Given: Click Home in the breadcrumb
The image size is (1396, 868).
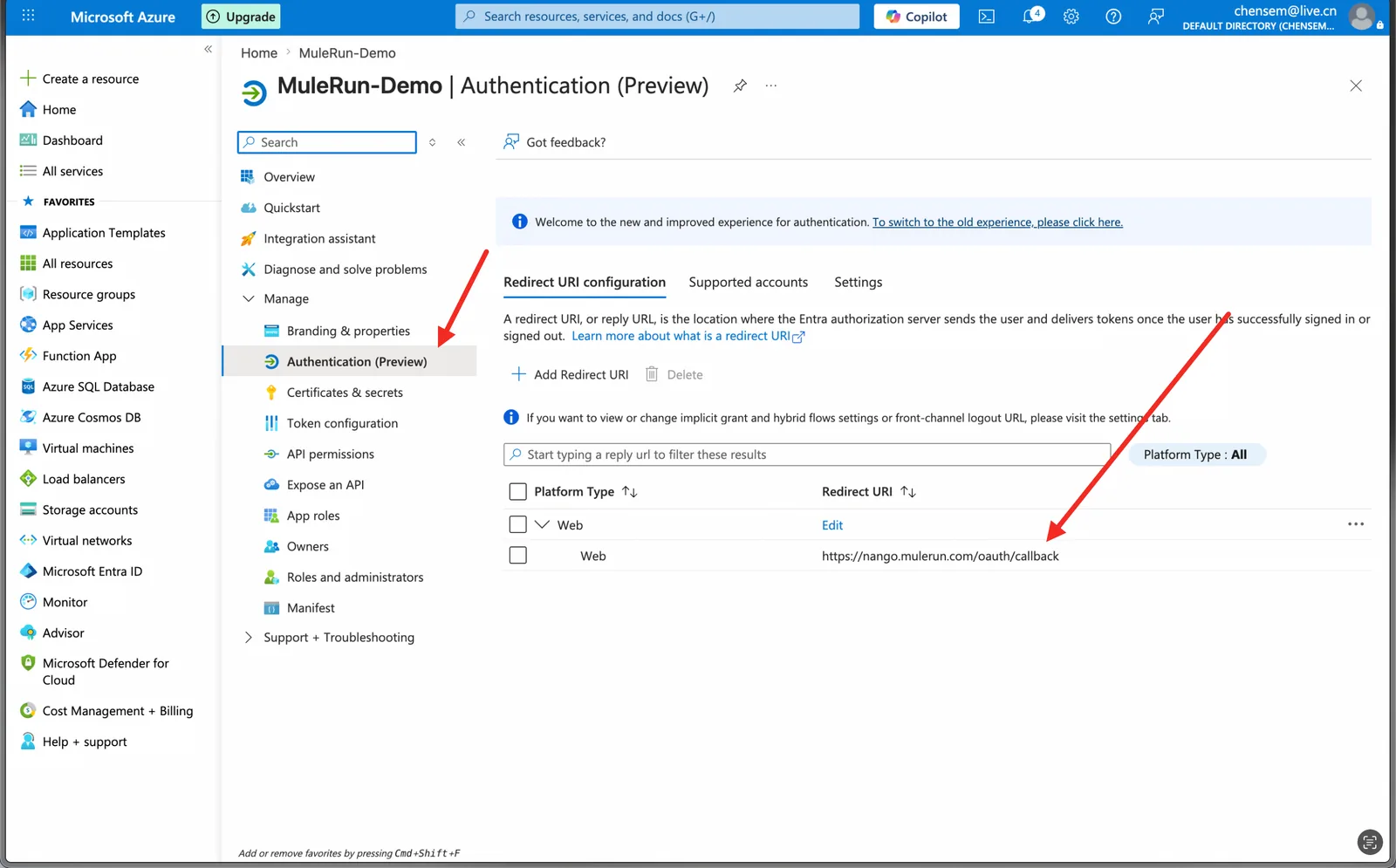Looking at the screenshot, I should coord(259,53).
